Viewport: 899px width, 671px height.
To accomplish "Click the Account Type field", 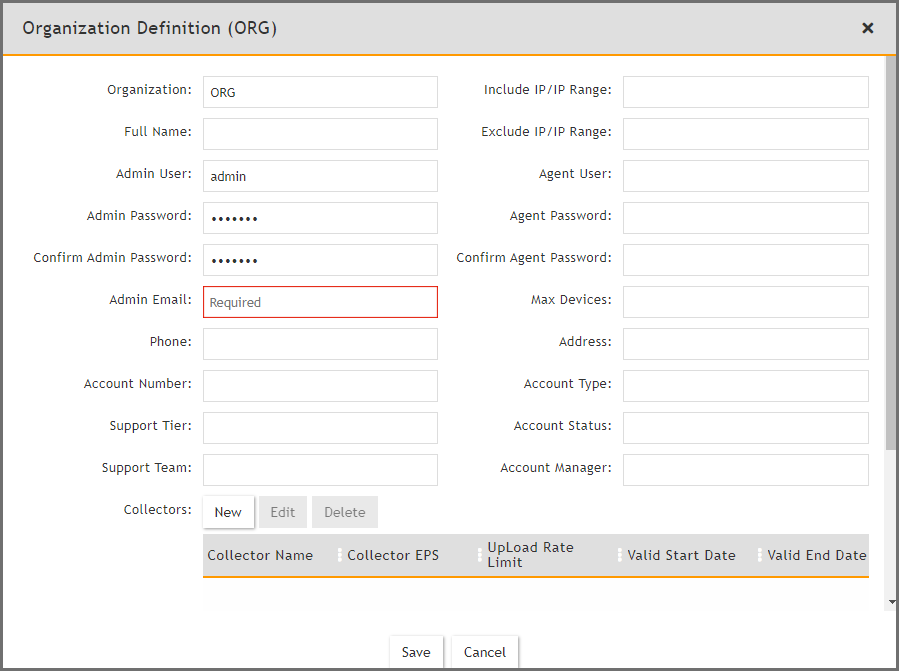I will (x=745, y=386).
